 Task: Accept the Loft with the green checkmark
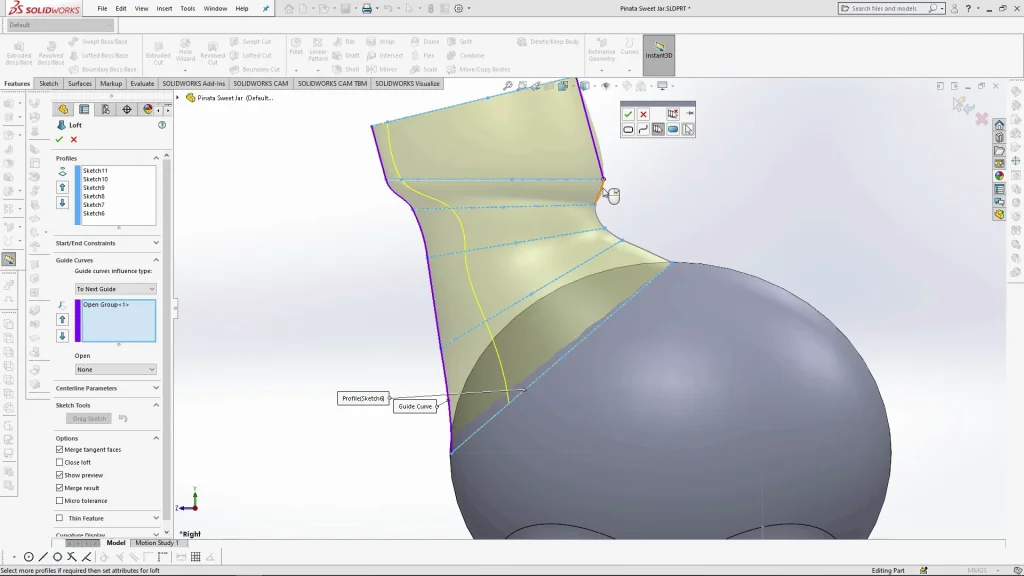[x=59, y=140]
